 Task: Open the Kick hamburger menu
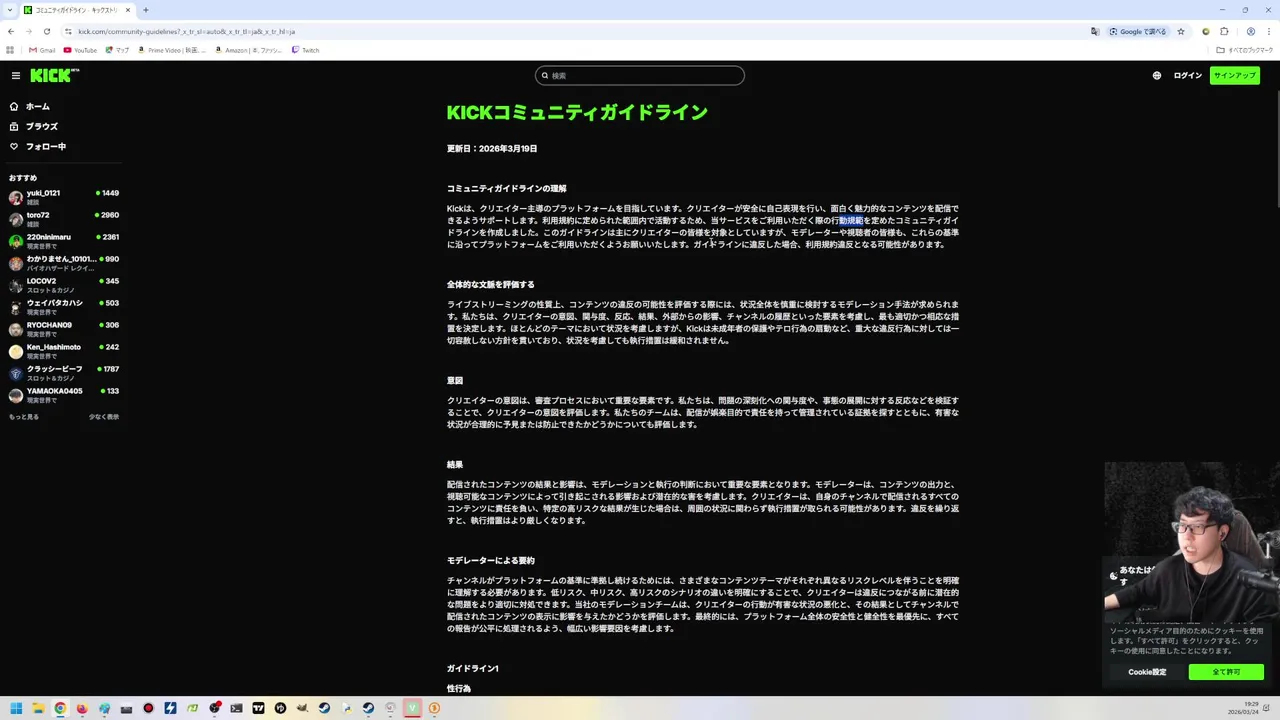(16, 75)
